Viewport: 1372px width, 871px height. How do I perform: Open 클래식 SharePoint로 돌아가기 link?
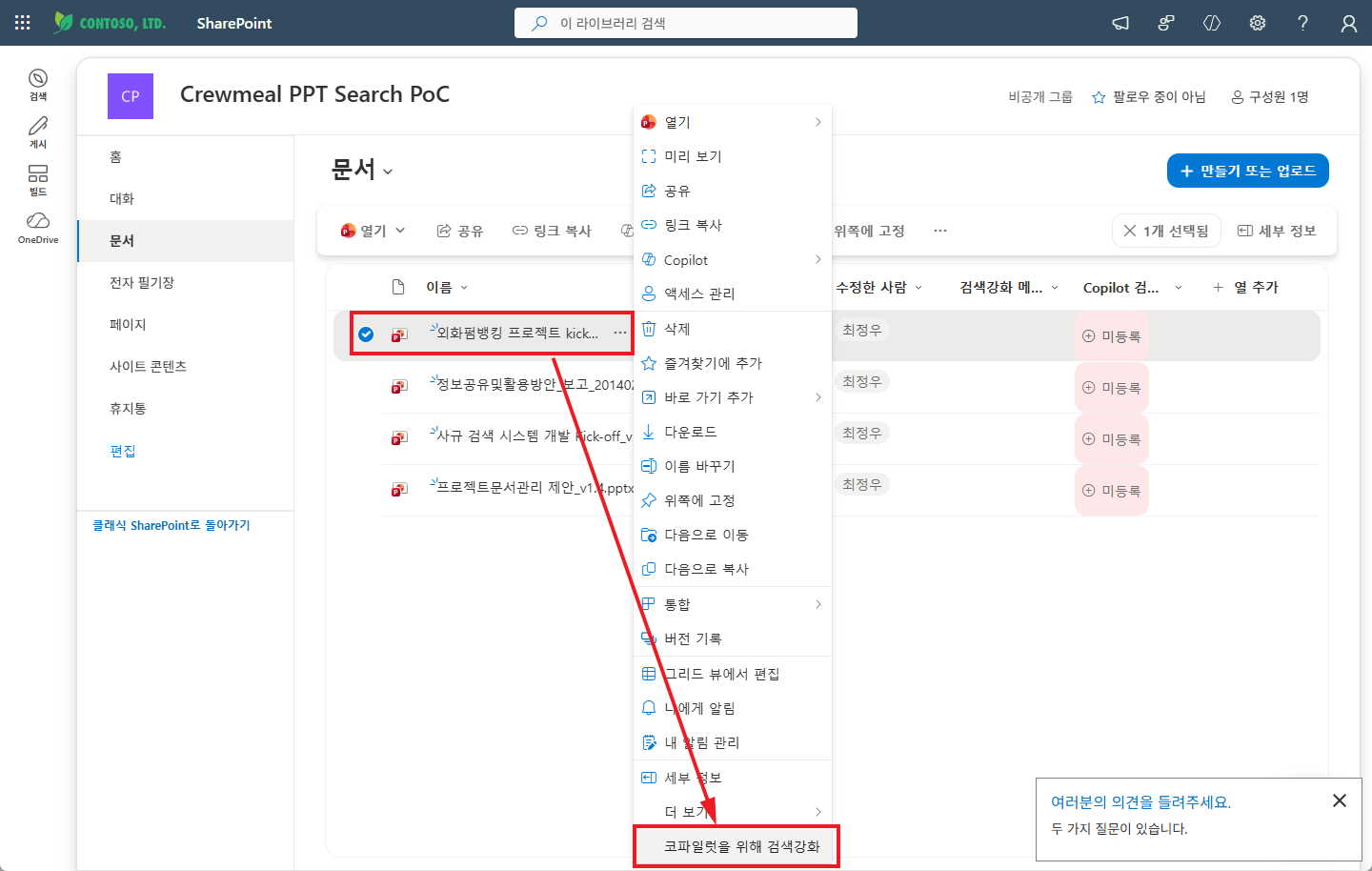pos(171,525)
